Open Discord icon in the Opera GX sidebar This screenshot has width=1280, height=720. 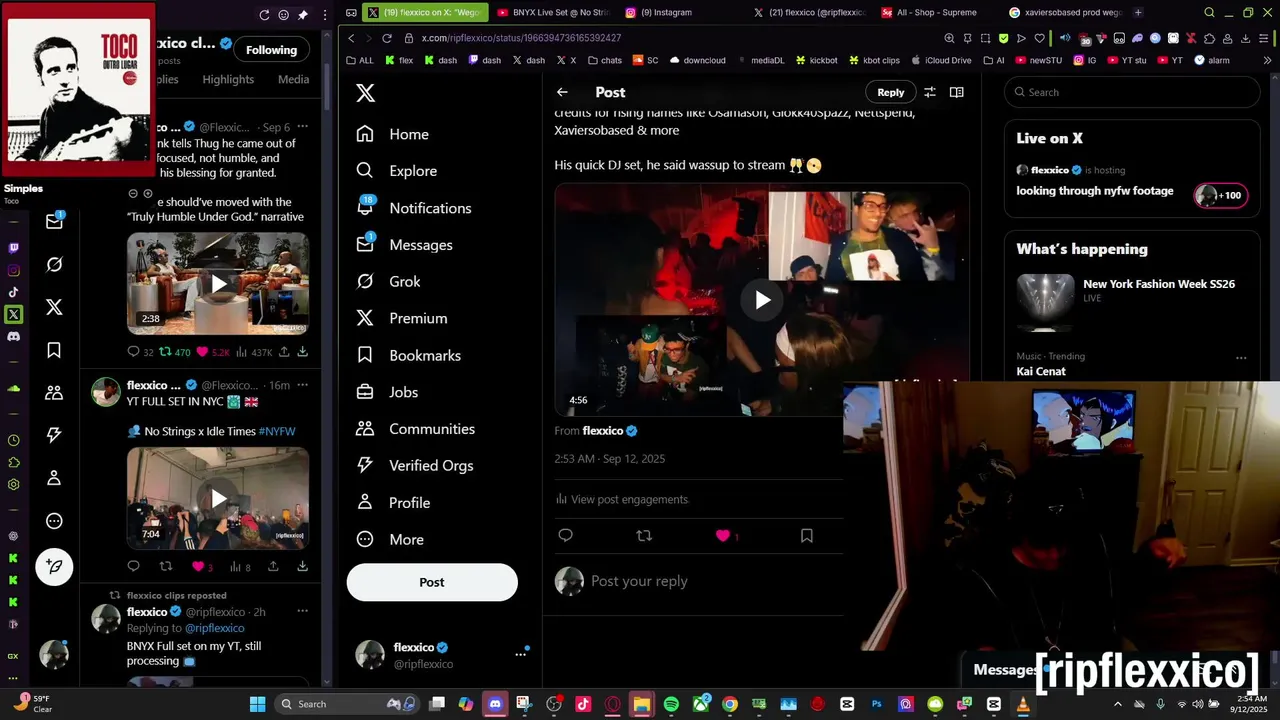click(13, 336)
